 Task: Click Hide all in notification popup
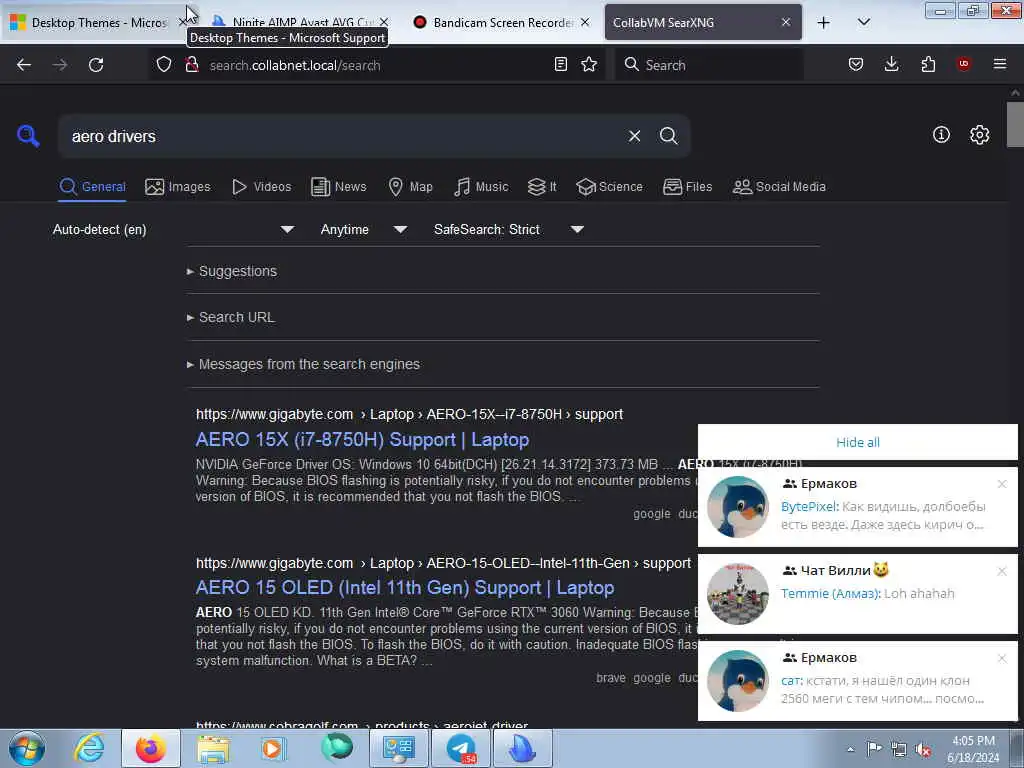point(857,442)
